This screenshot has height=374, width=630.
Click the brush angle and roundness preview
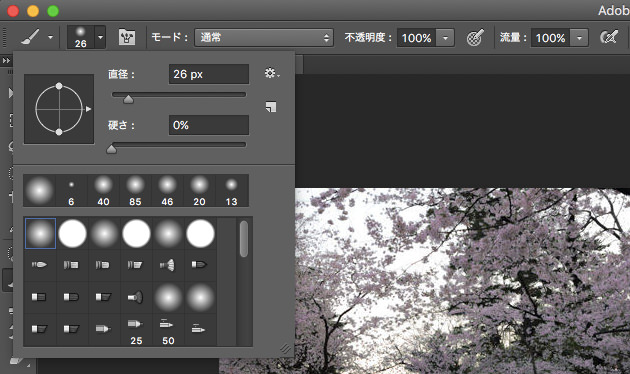pyautogui.click(x=59, y=109)
